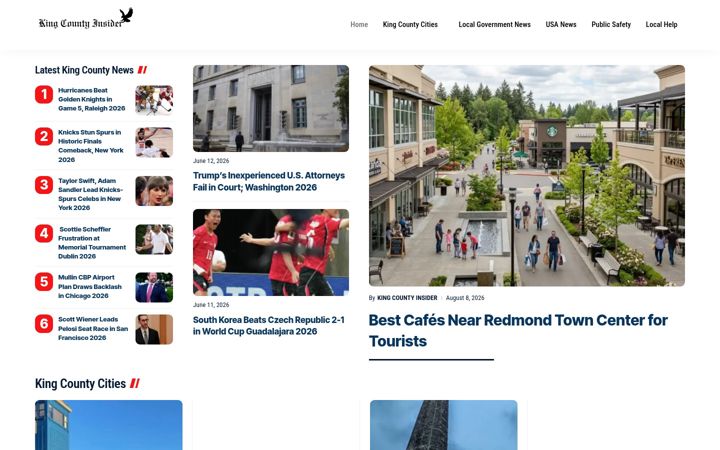720x450 pixels.
Task: Click KING COUNTY INSIDER author byline
Action: coord(407,298)
